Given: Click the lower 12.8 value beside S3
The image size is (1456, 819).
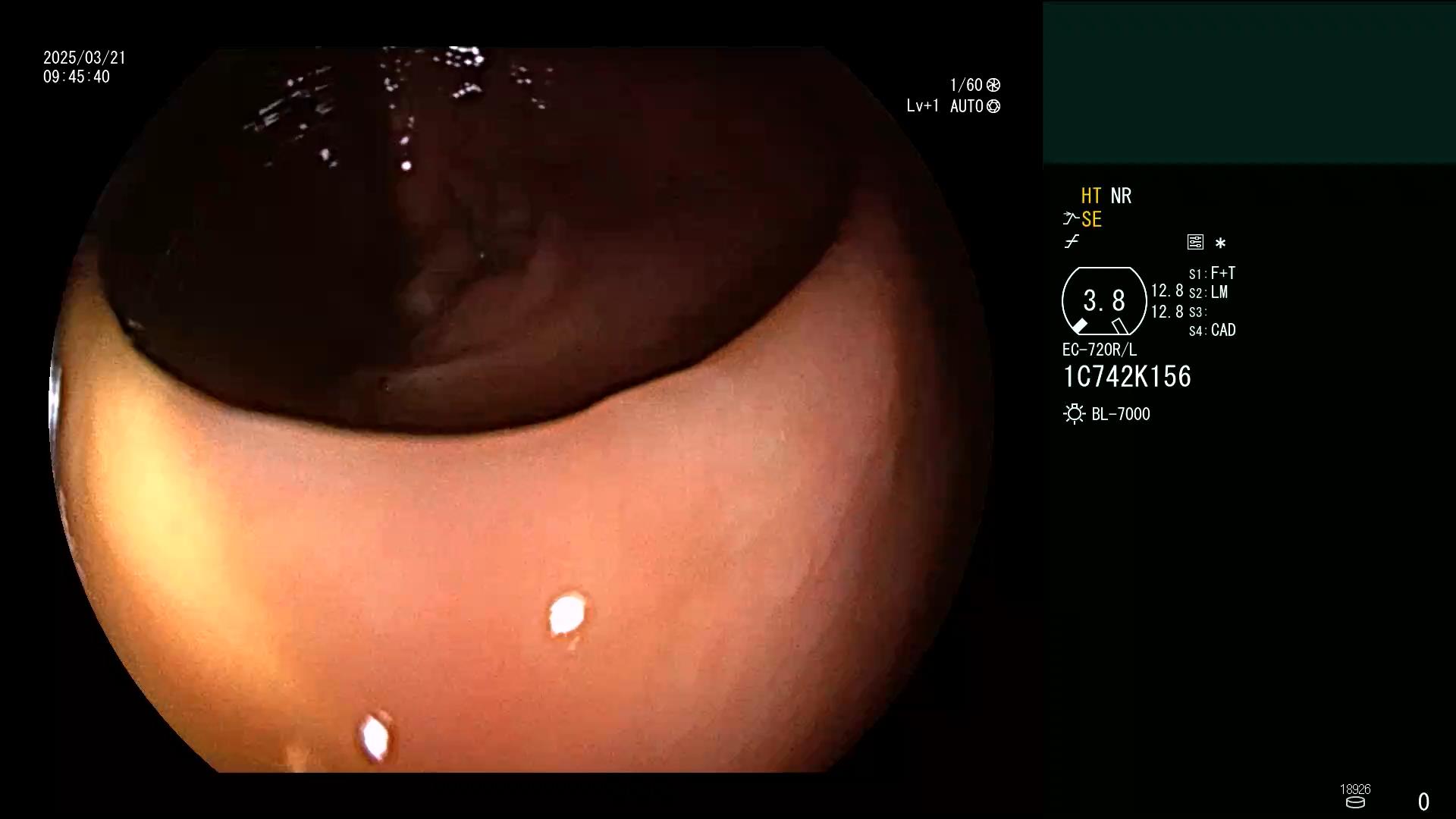Looking at the screenshot, I should point(1167,312).
